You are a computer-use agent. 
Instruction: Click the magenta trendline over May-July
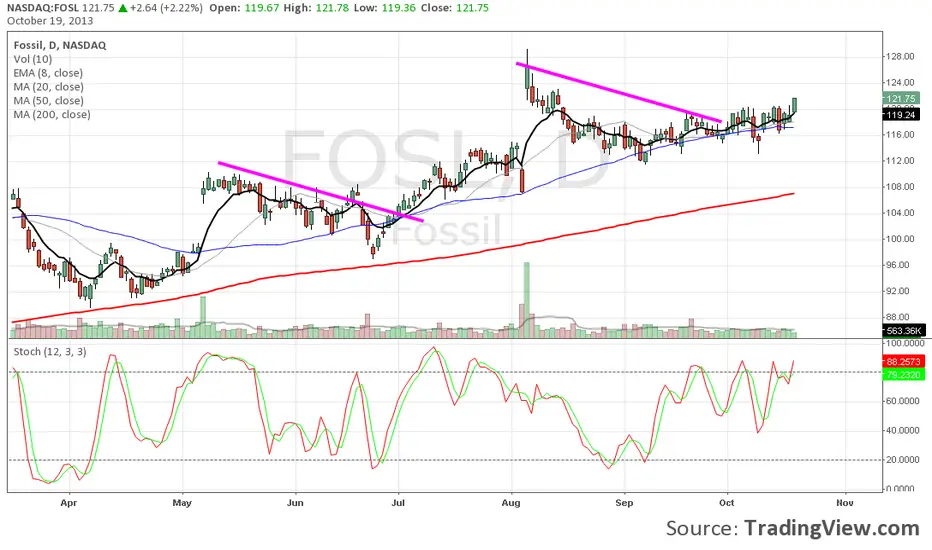[321, 191]
